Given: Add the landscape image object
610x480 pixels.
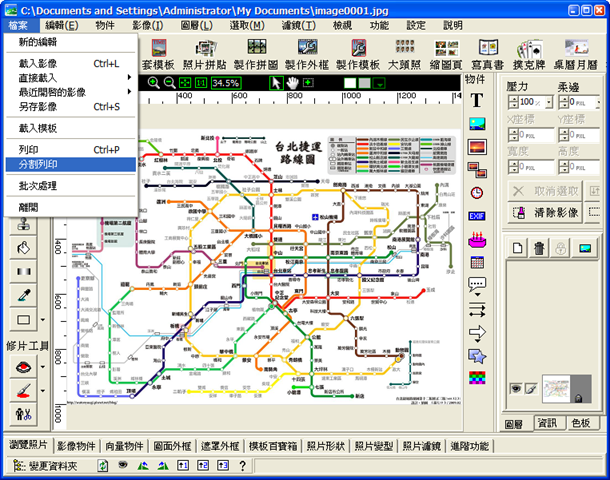Looking at the screenshot, I should tap(477, 124).
